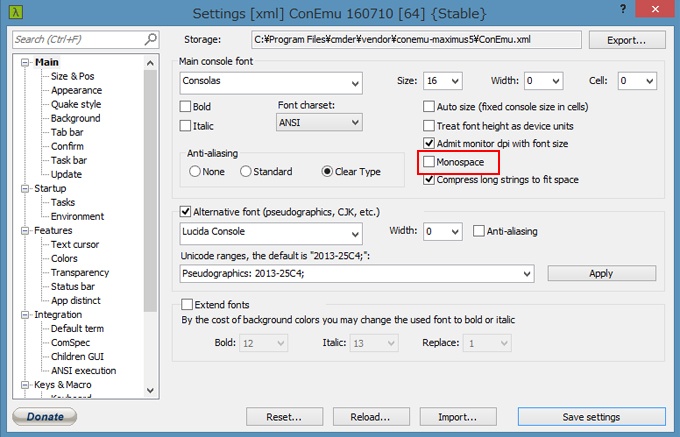Image resolution: width=680 pixels, height=437 pixels.
Task: Select Size & Pos settings page
Action: (72, 76)
